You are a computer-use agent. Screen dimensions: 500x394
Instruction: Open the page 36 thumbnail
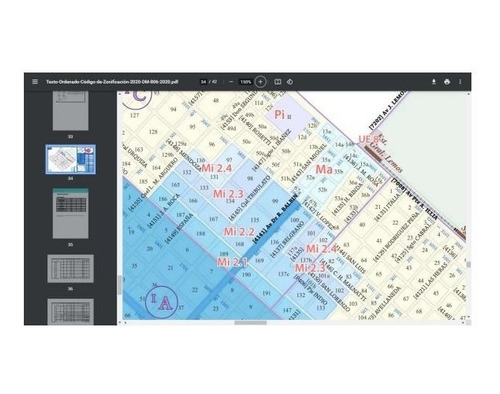pos(71,269)
